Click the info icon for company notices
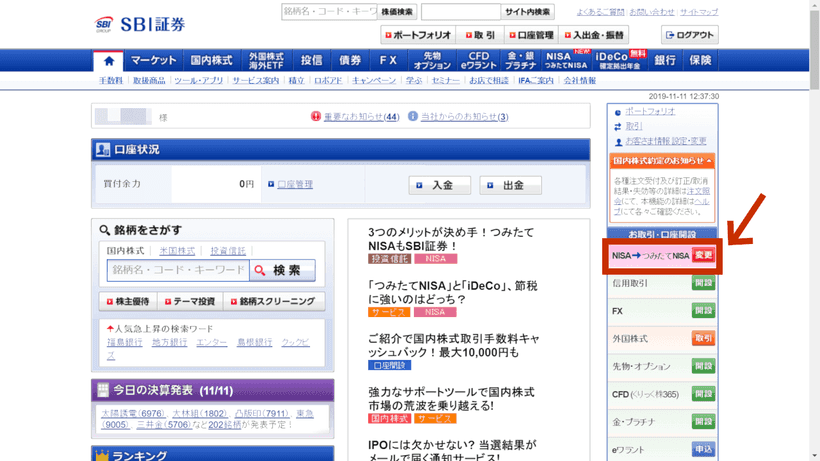 [413, 116]
